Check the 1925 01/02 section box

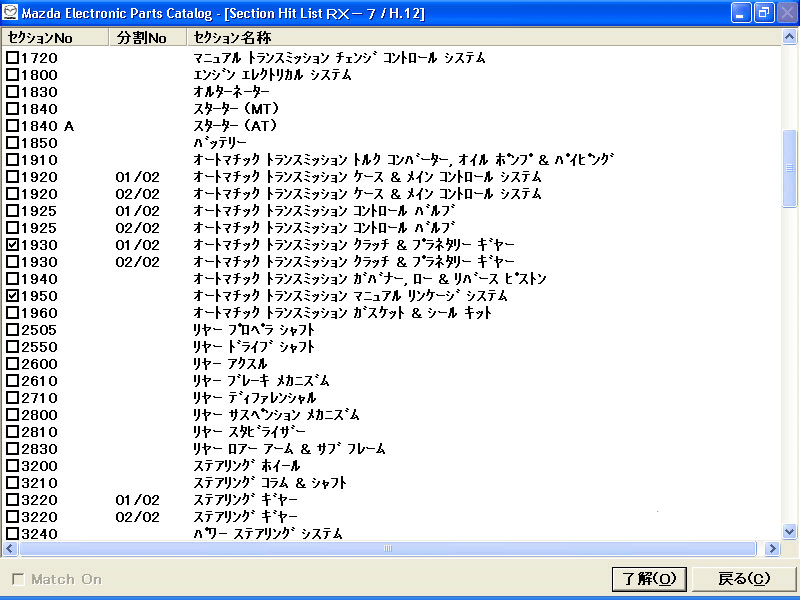(12, 211)
